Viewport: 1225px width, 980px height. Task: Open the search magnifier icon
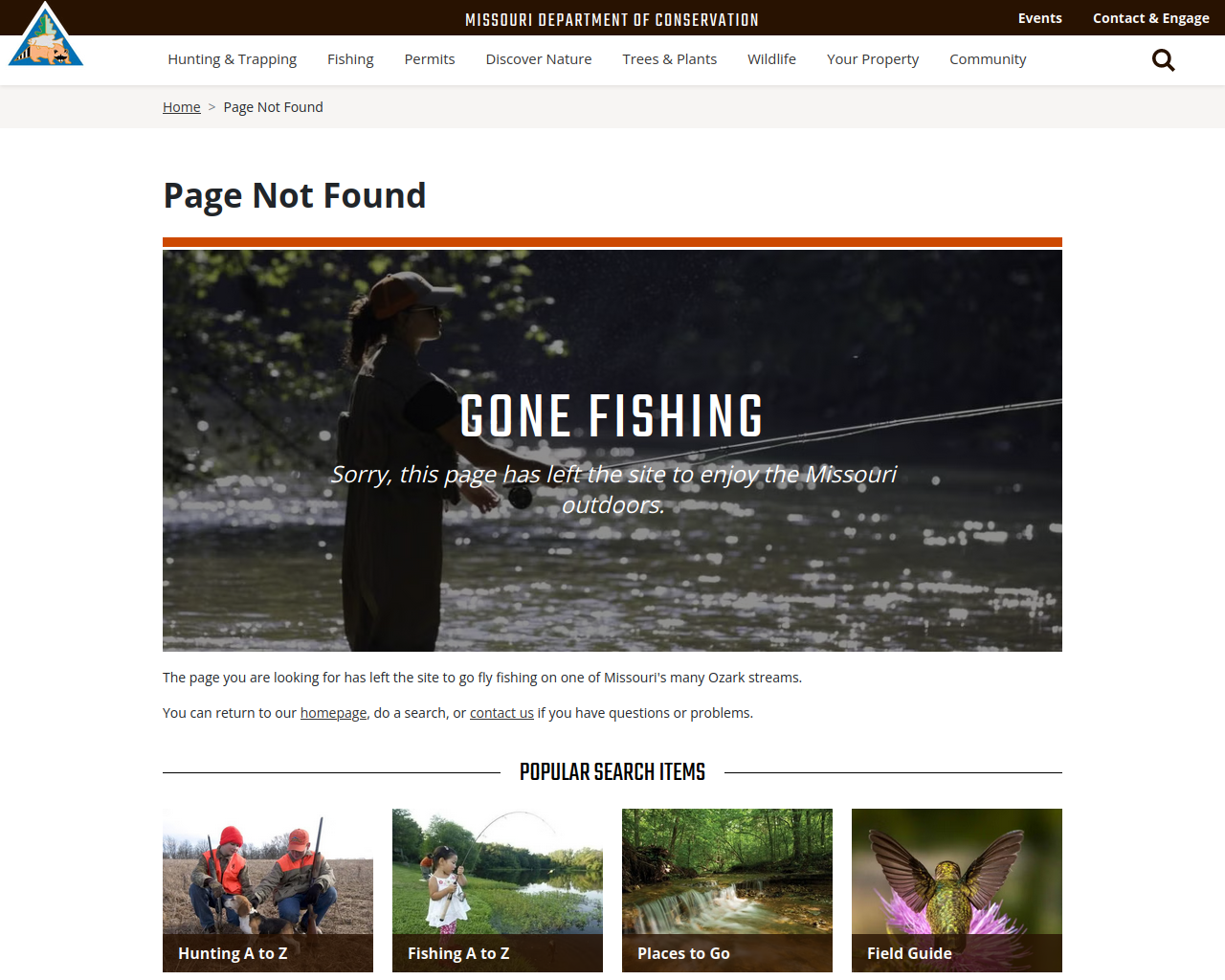click(1163, 60)
